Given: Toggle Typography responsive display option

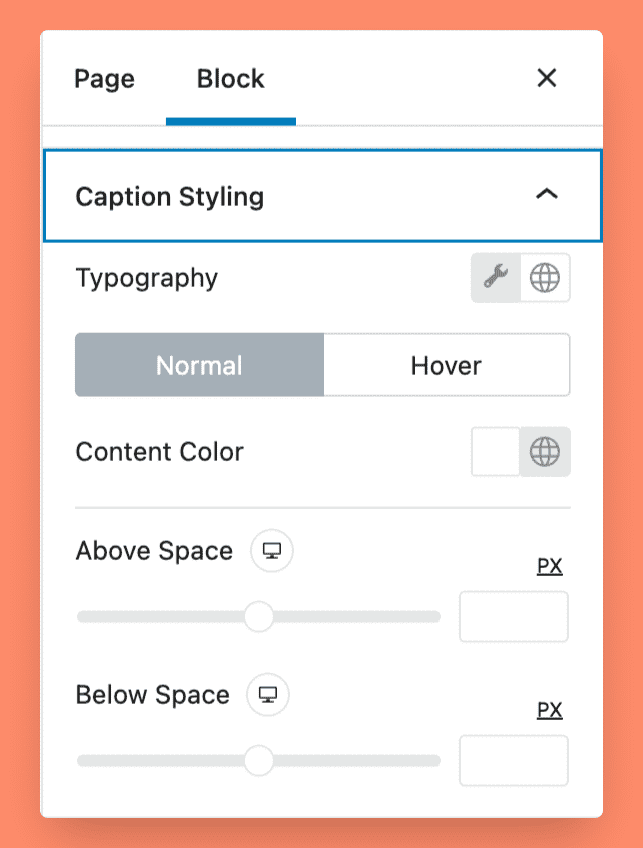Looking at the screenshot, I should [544, 278].
